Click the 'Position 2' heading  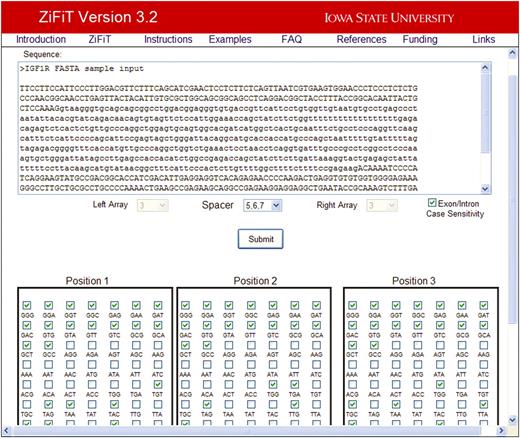pos(255,281)
